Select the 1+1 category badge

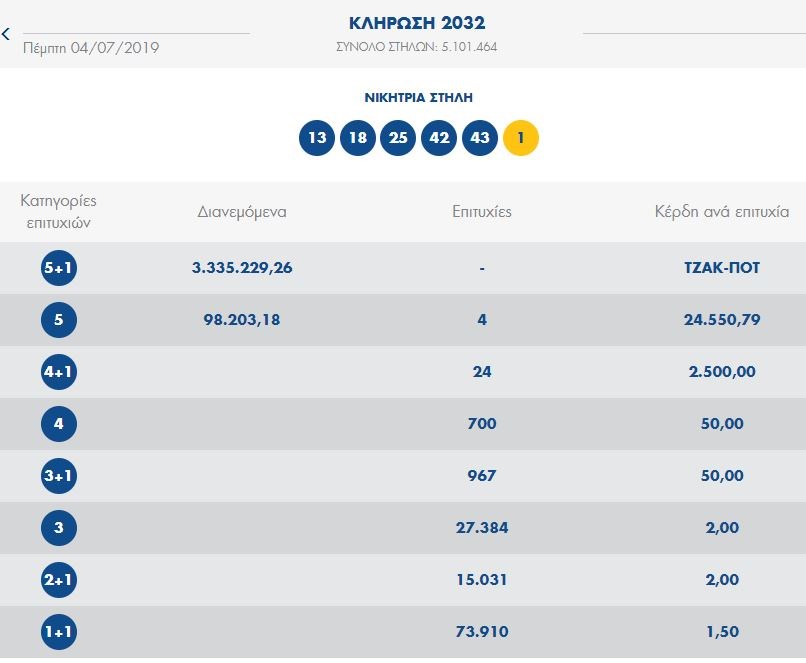(59, 632)
